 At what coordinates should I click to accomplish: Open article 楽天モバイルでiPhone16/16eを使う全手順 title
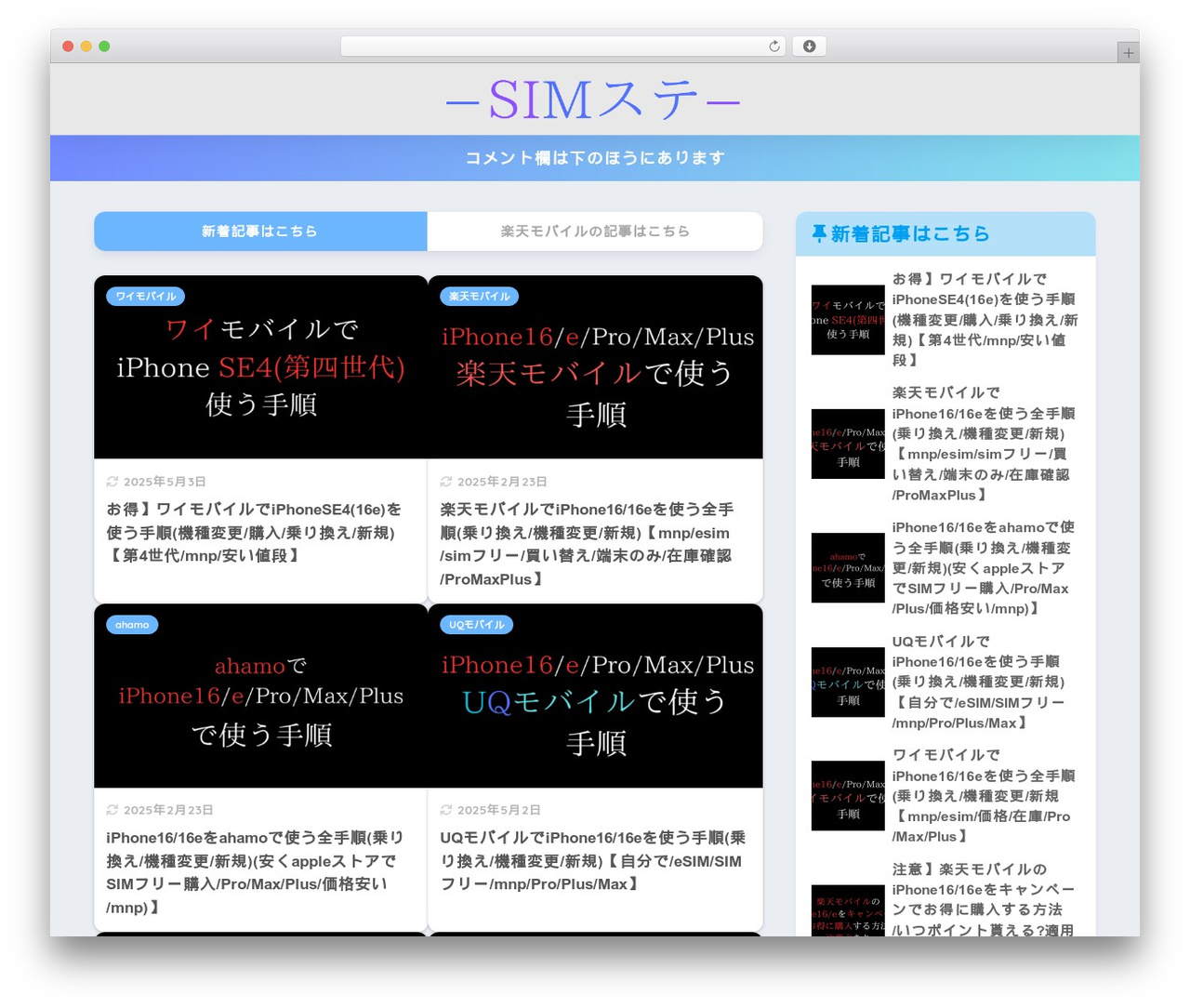587,544
